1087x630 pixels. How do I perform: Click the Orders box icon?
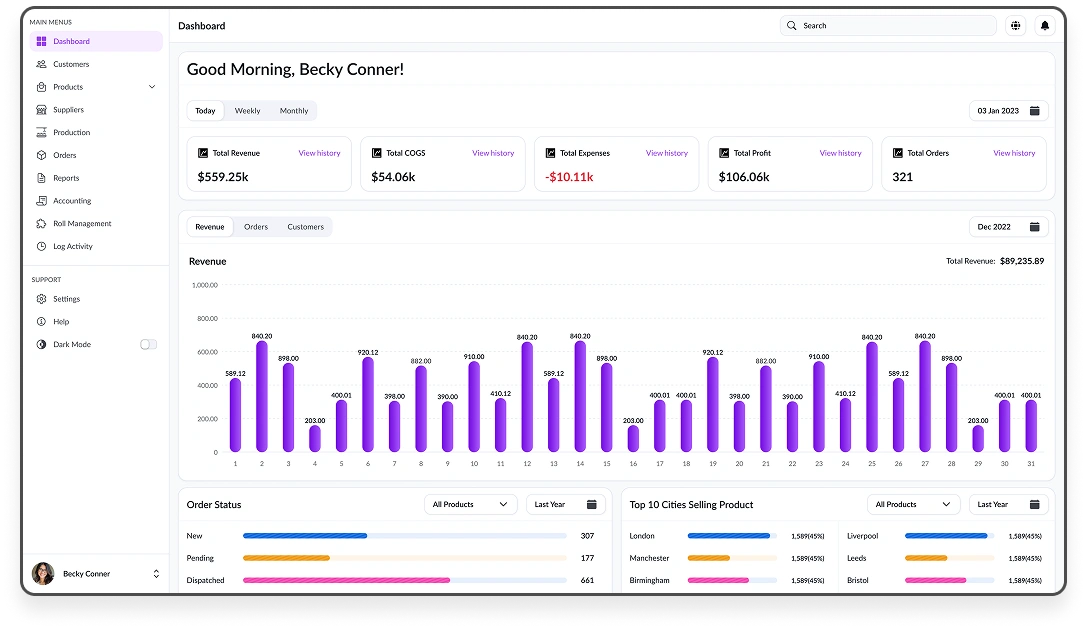[42, 155]
